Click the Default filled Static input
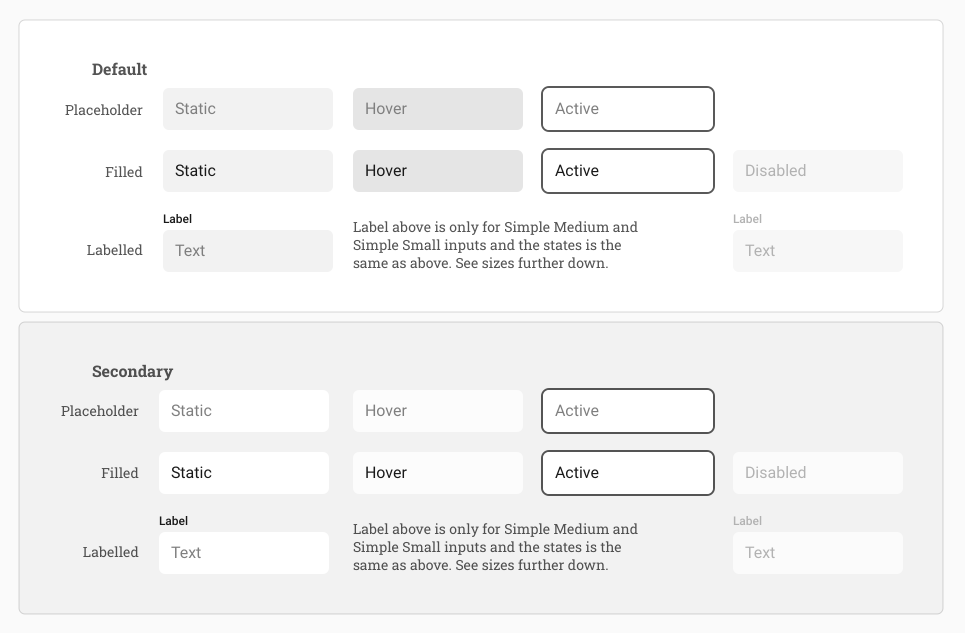965x633 pixels. tap(248, 171)
